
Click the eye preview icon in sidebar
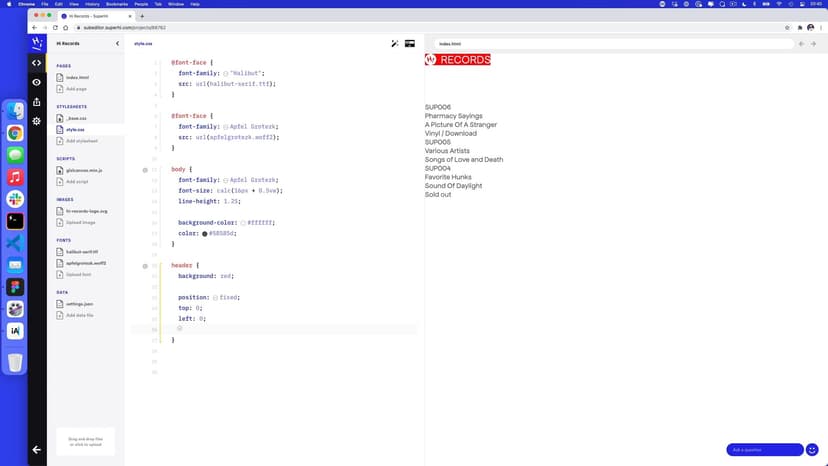[x=37, y=82]
